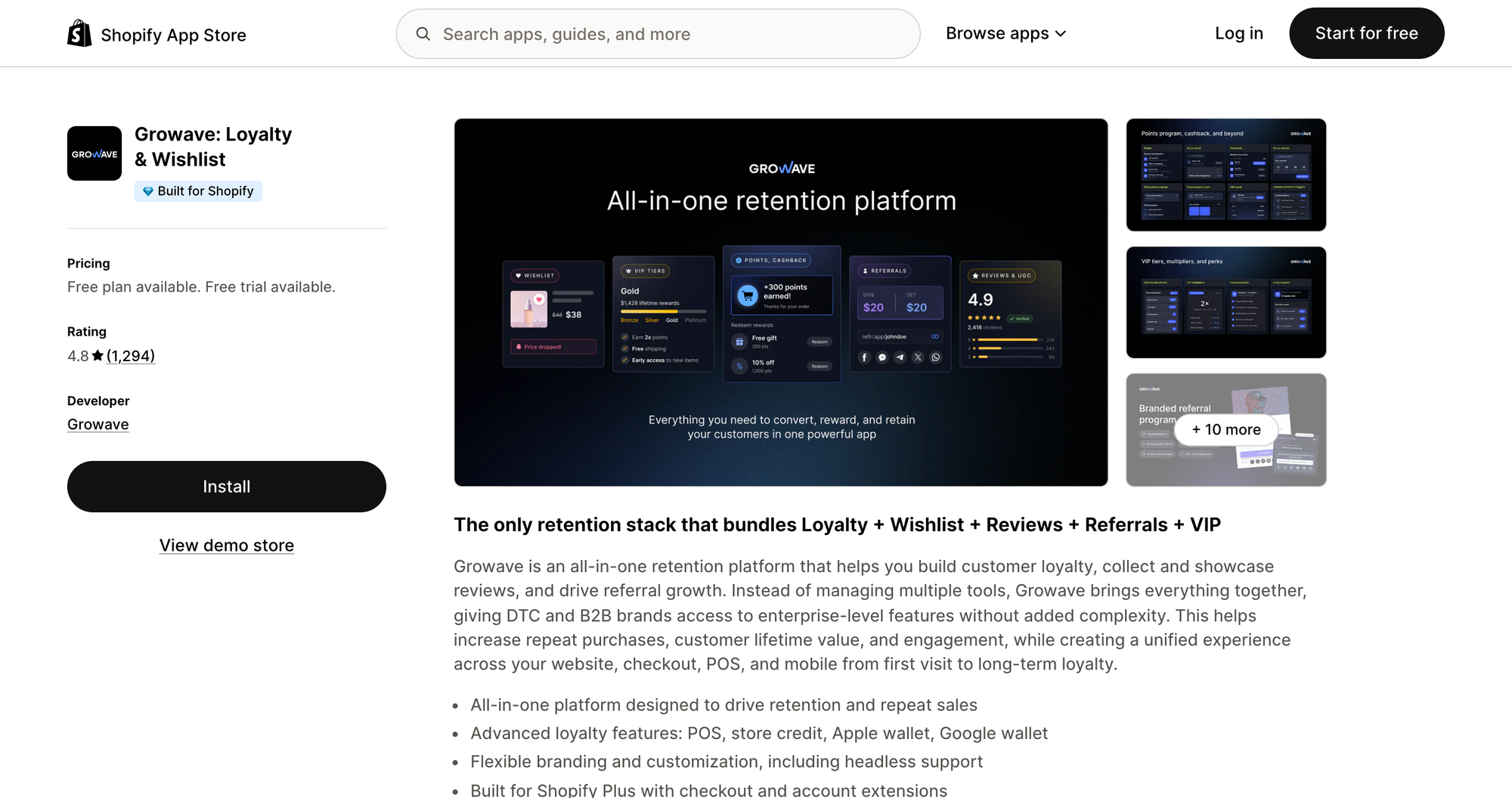Click the Shopify bag logo icon
Image resolution: width=1512 pixels, height=798 pixels.
click(x=79, y=33)
